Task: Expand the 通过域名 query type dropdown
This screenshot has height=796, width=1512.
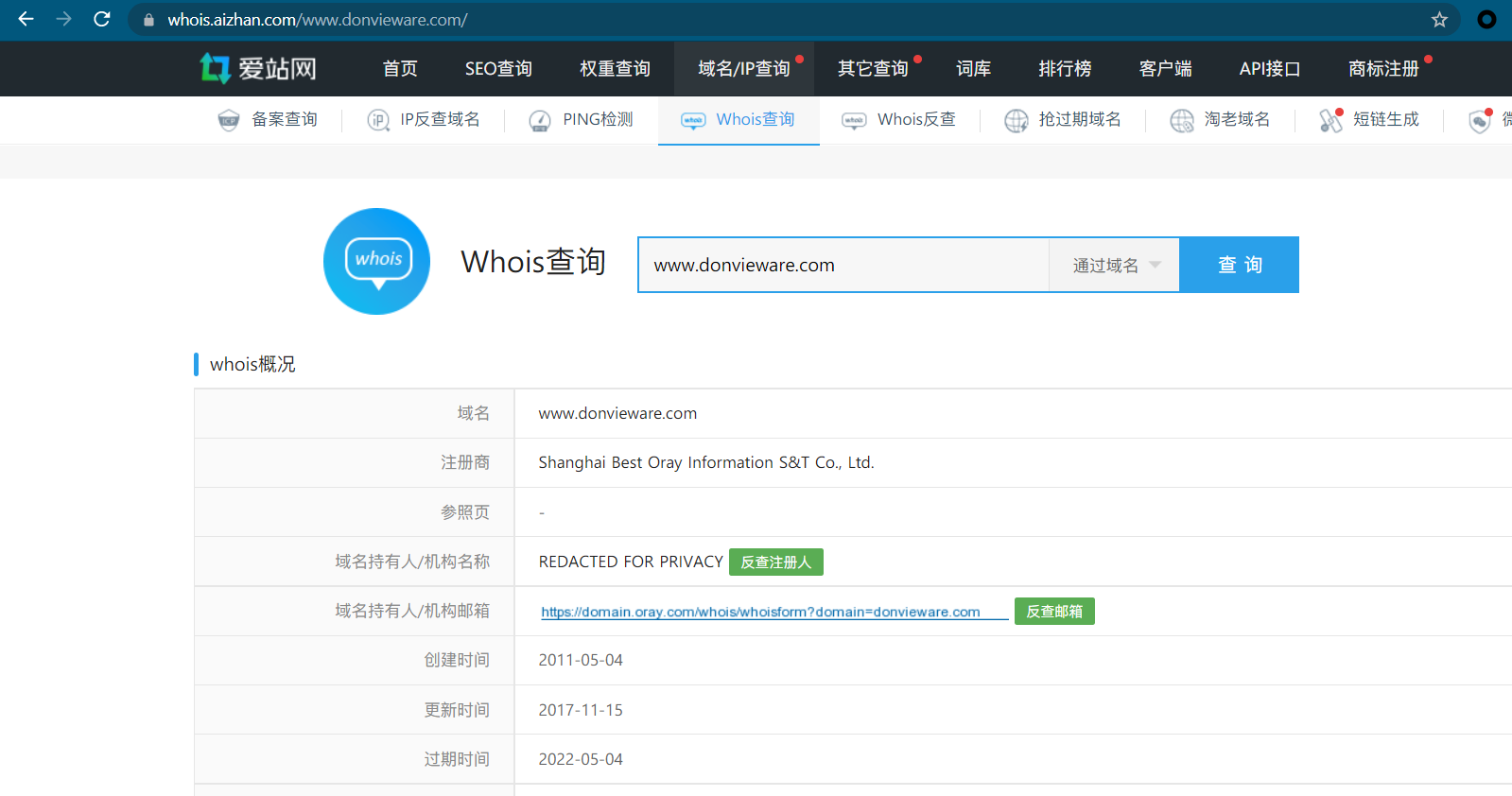Action: 1115,265
